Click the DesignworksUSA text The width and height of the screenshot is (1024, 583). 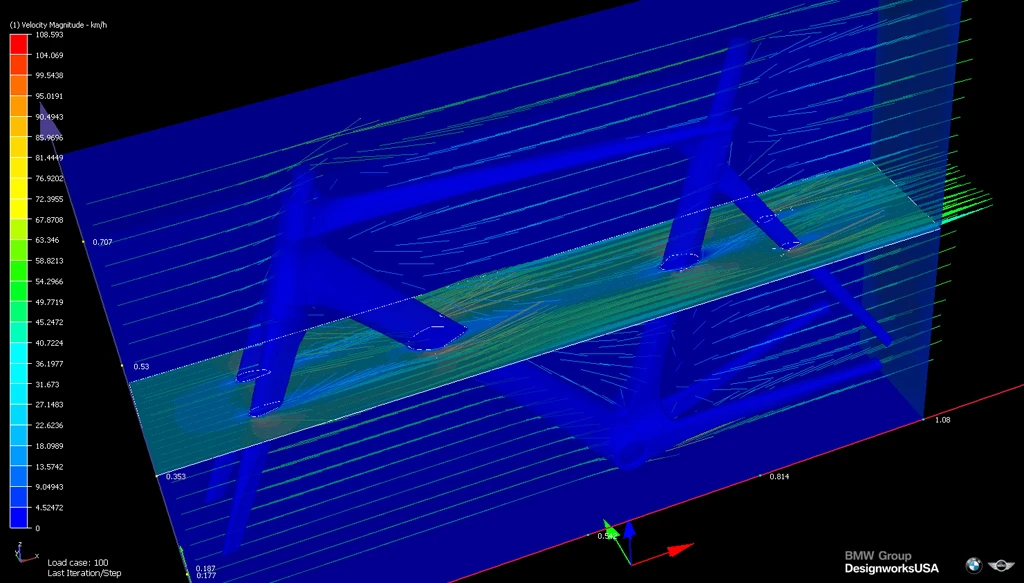(x=892, y=568)
